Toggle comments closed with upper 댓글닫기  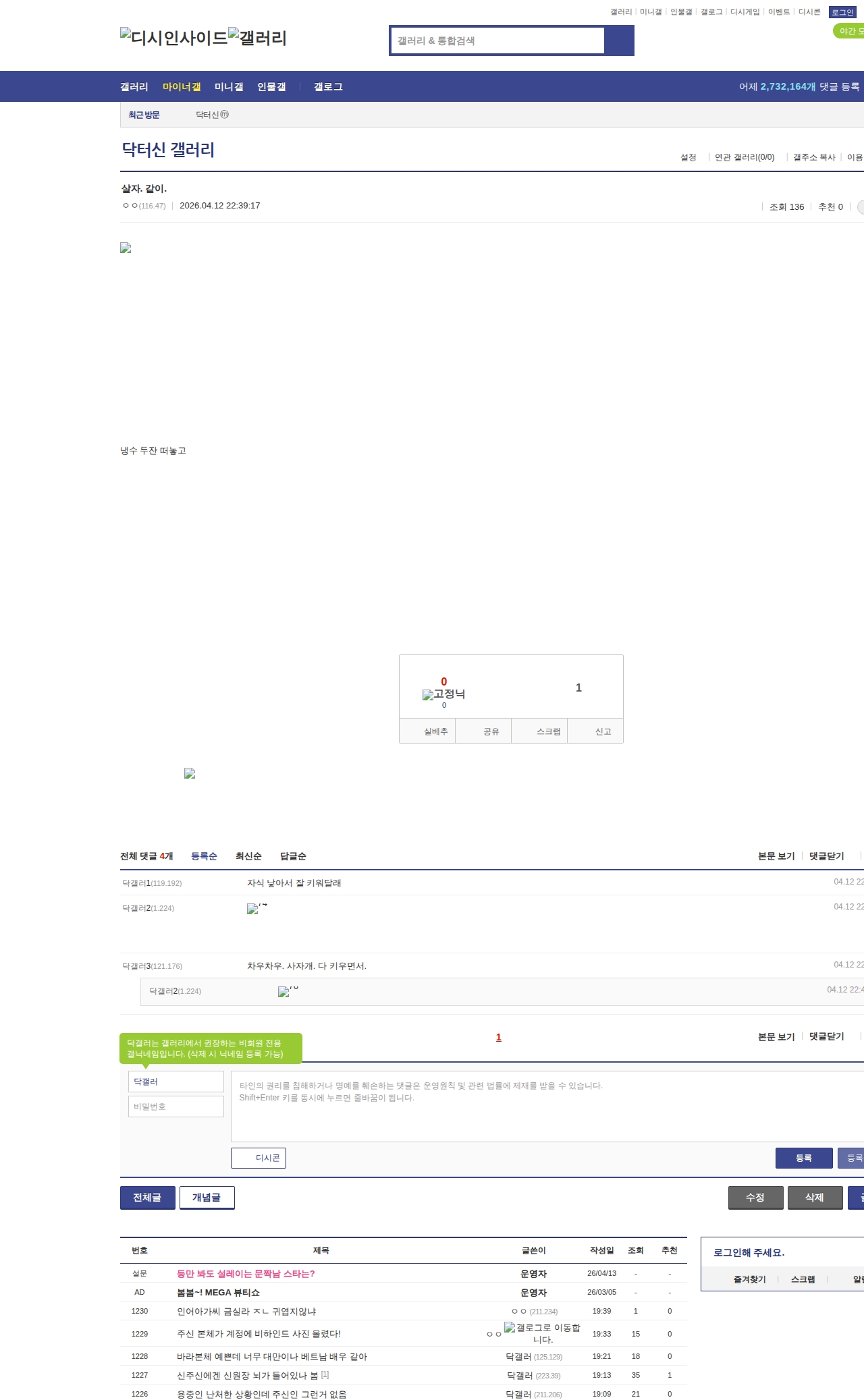pyautogui.click(x=826, y=856)
